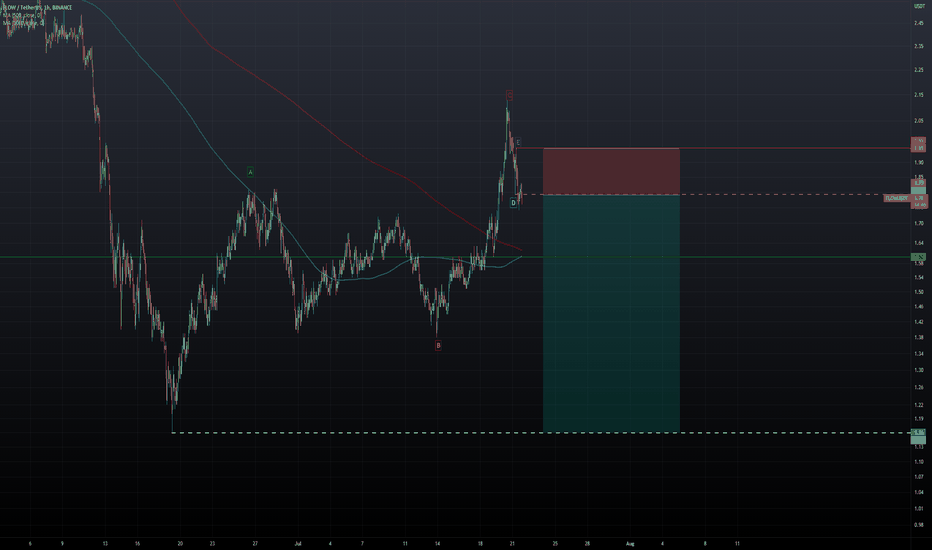Click the USDT currency label on price axis
The height and width of the screenshot is (550, 932).
point(919,5)
